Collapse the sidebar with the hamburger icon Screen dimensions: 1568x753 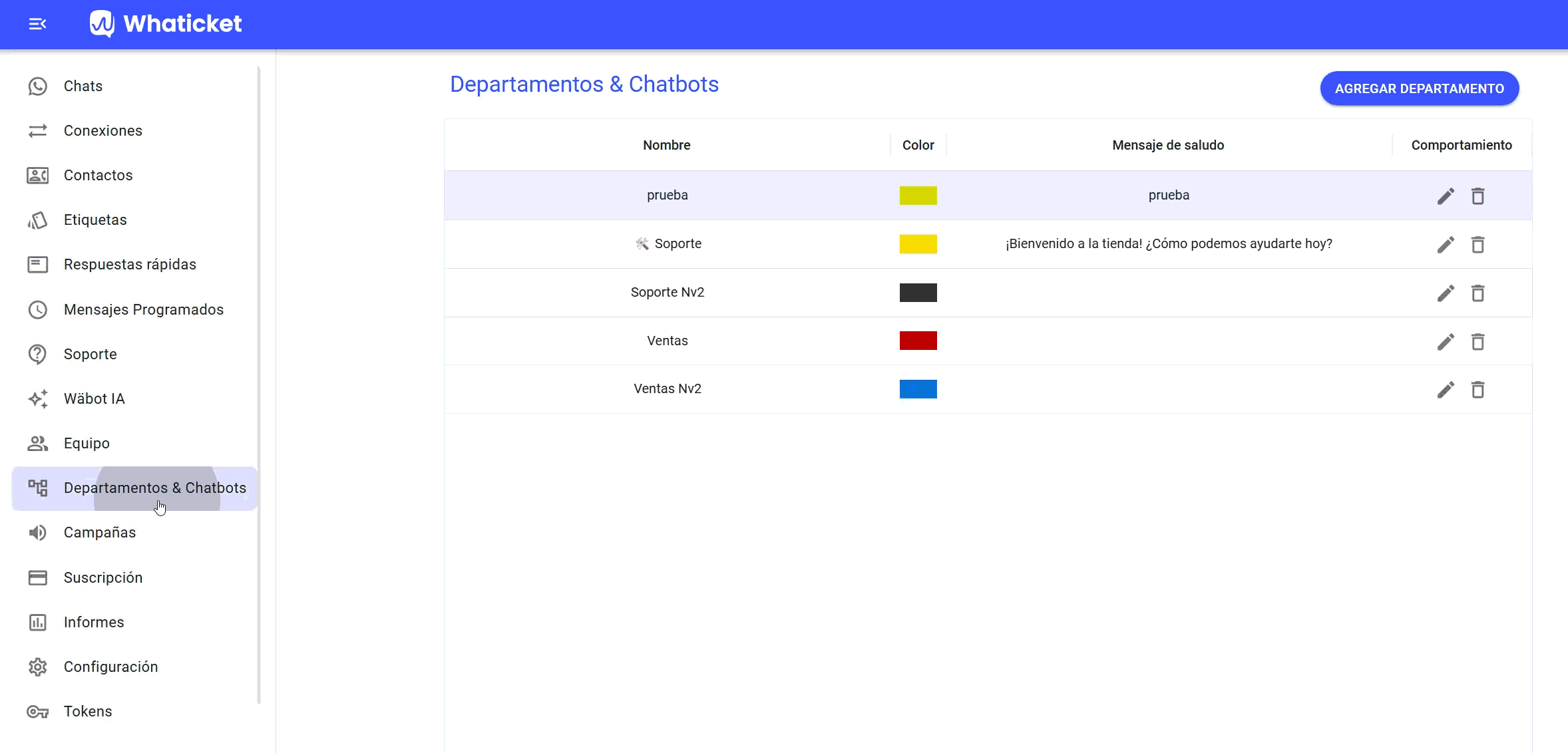(38, 24)
